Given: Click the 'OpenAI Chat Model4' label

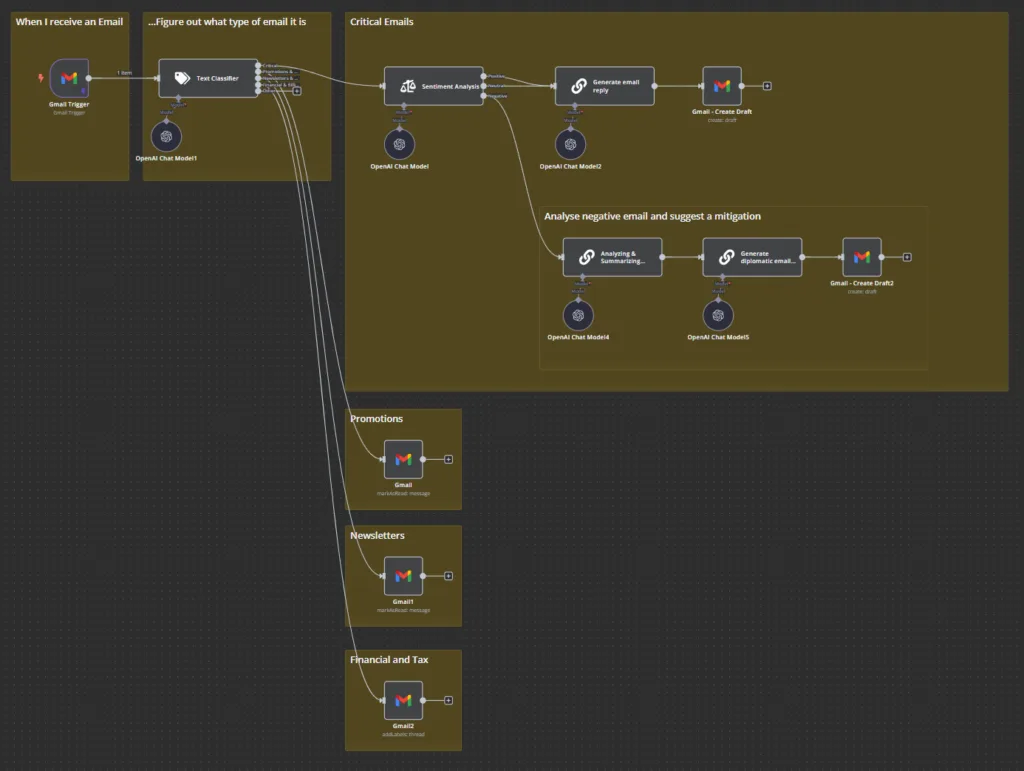Looking at the screenshot, I should coord(578,338).
